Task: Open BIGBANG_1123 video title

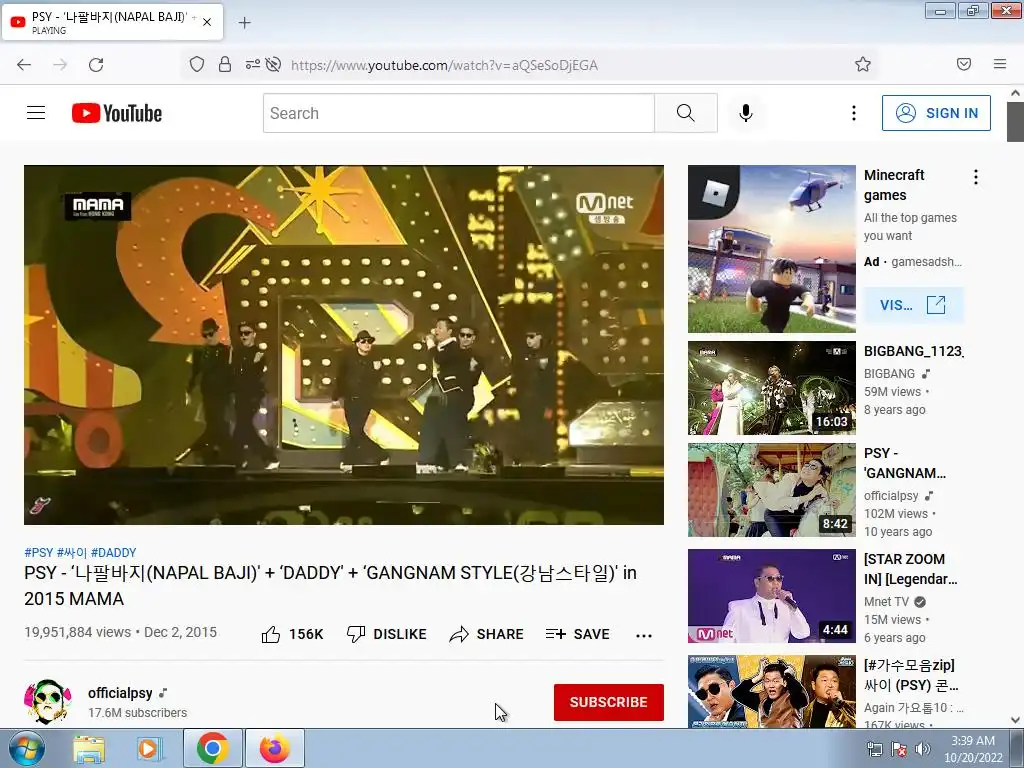Action: (x=913, y=351)
